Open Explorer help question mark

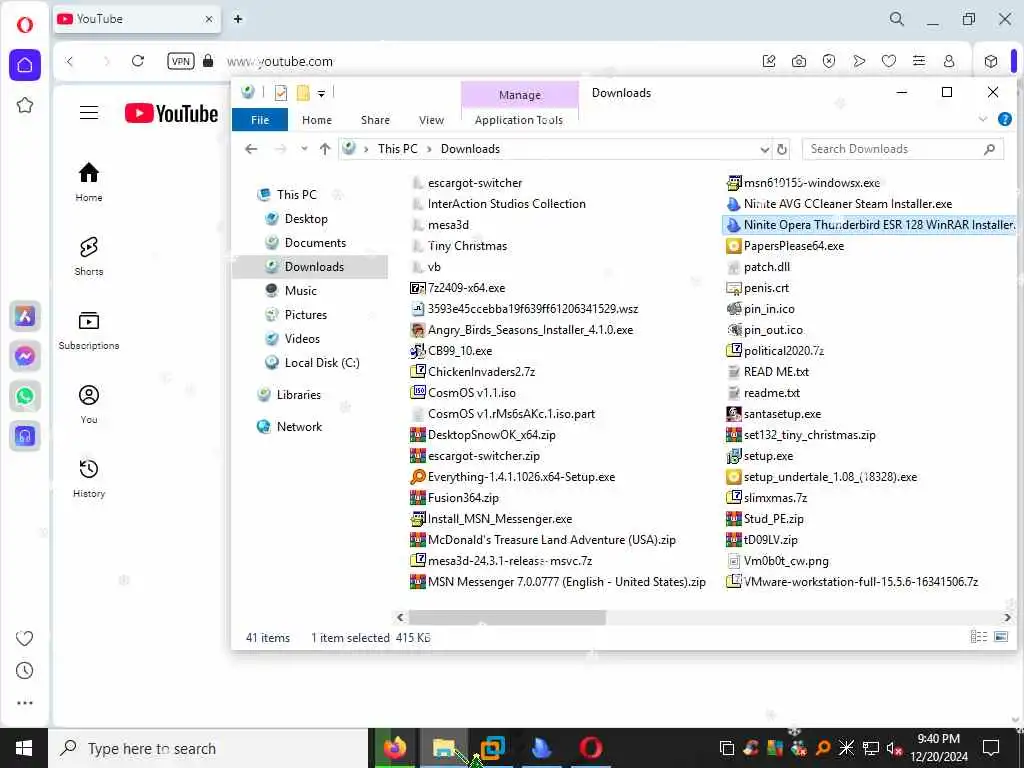1004,119
